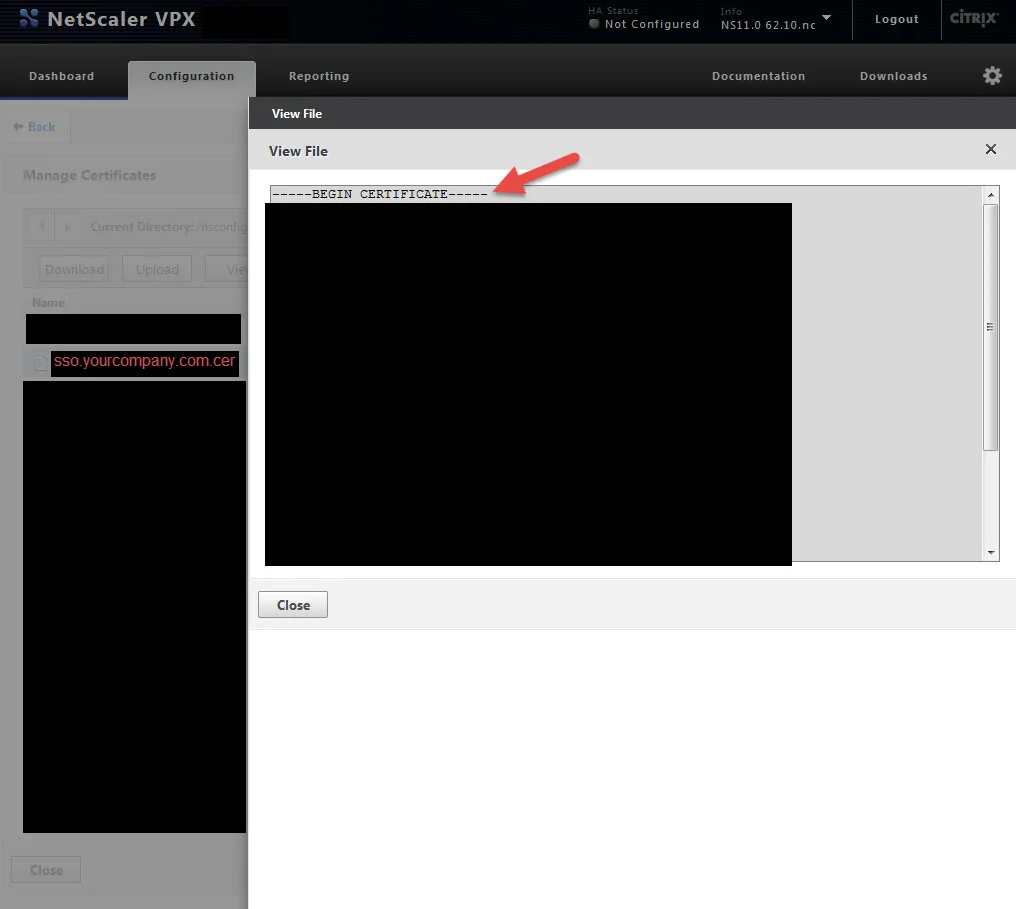
Task: Click the Close button in Manage Certificates
Action: [x=46, y=869]
